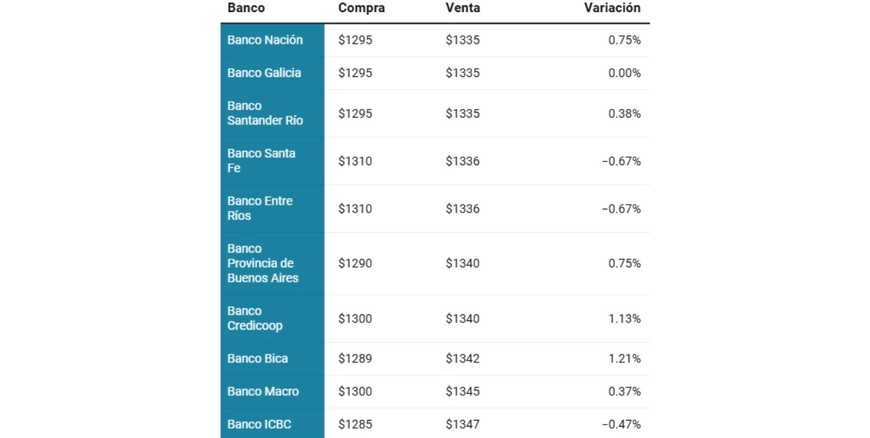Select Banco Macro's $1345 venta value
The width and height of the screenshot is (870, 438).
tap(463, 391)
